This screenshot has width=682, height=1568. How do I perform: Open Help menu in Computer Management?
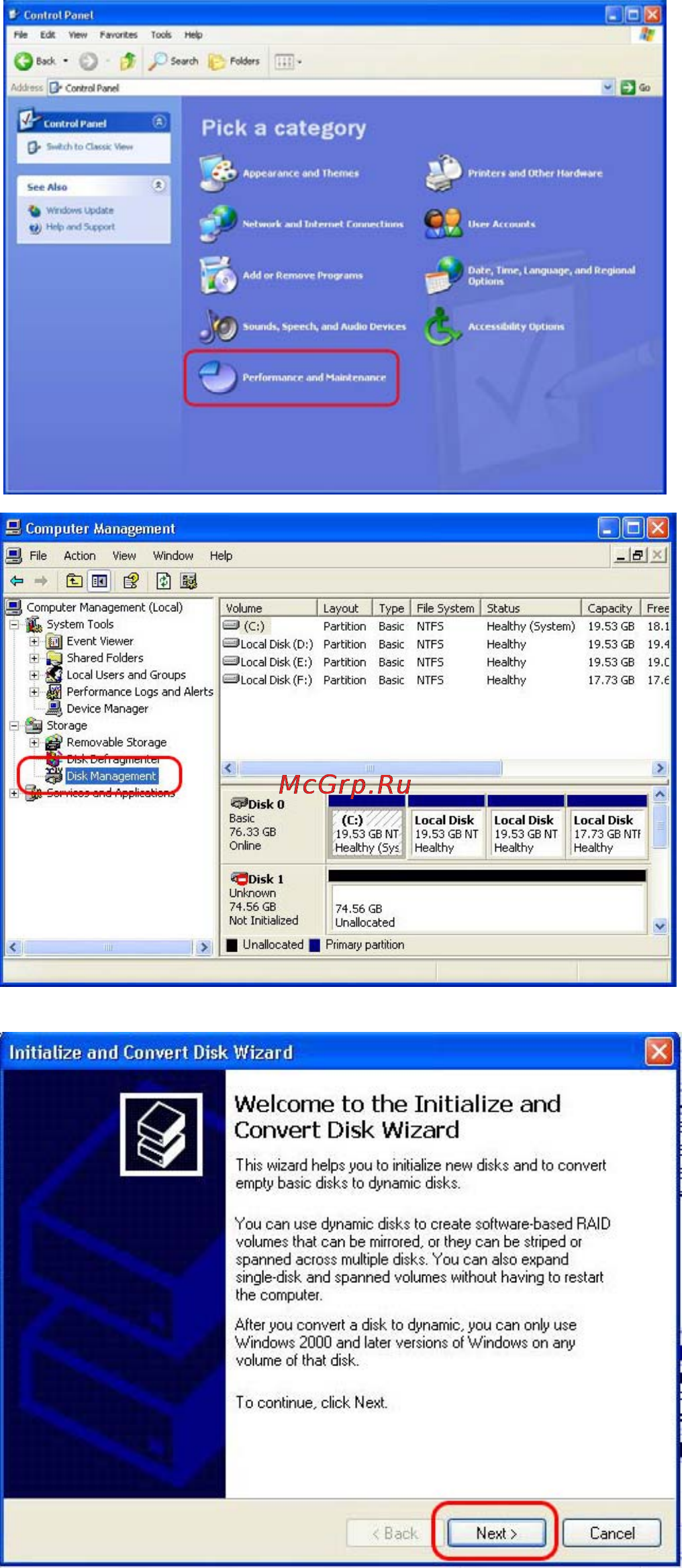pyautogui.click(x=221, y=556)
